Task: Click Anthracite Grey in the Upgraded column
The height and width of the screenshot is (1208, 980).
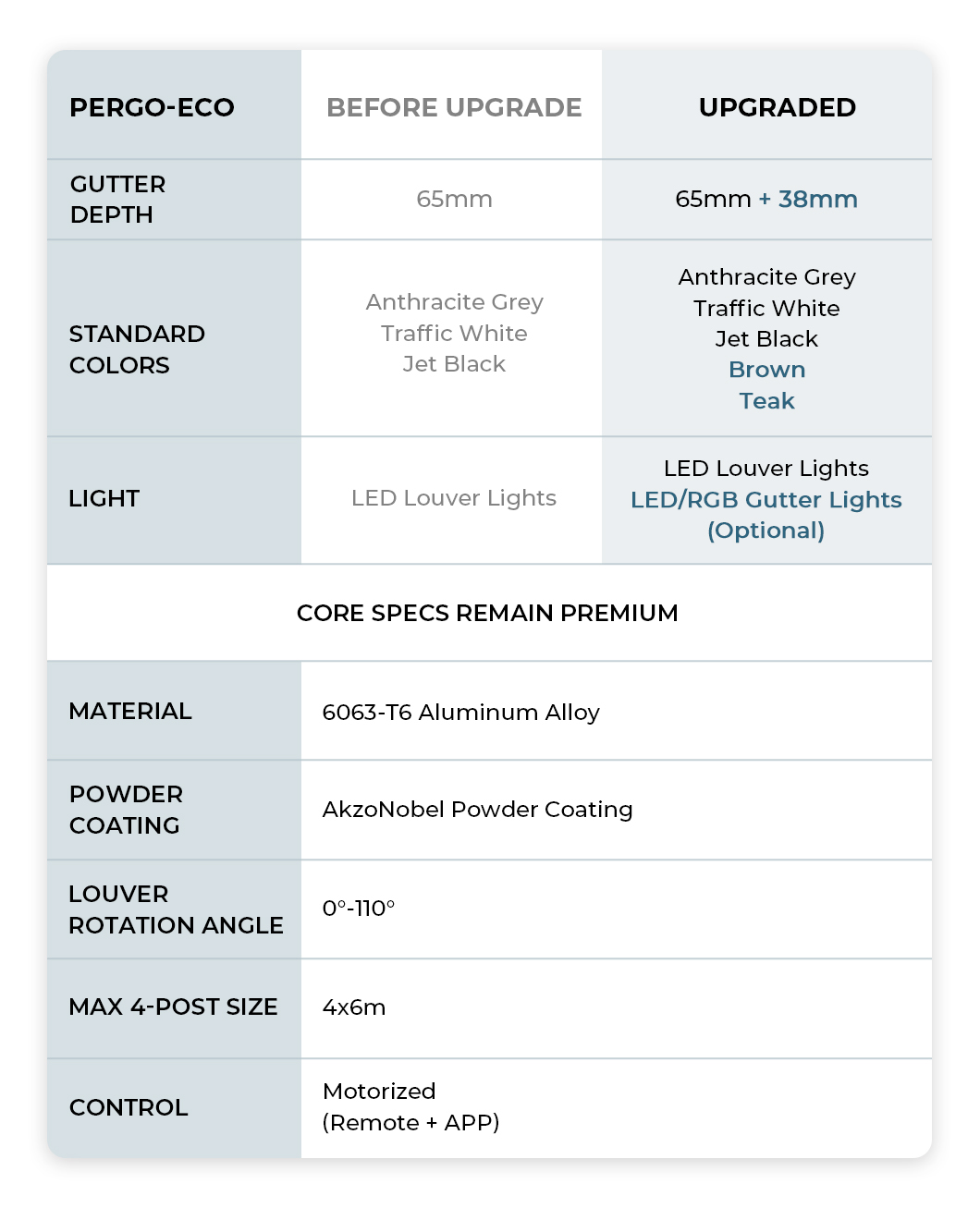Action: coord(766,277)
